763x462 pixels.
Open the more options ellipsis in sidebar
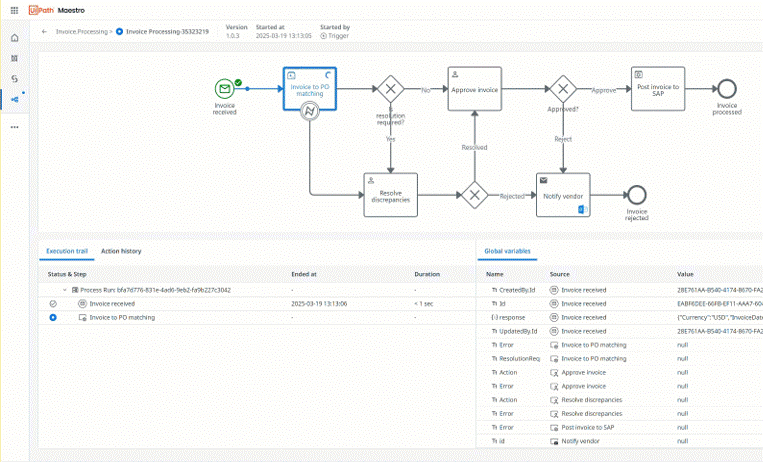point(14,127)
